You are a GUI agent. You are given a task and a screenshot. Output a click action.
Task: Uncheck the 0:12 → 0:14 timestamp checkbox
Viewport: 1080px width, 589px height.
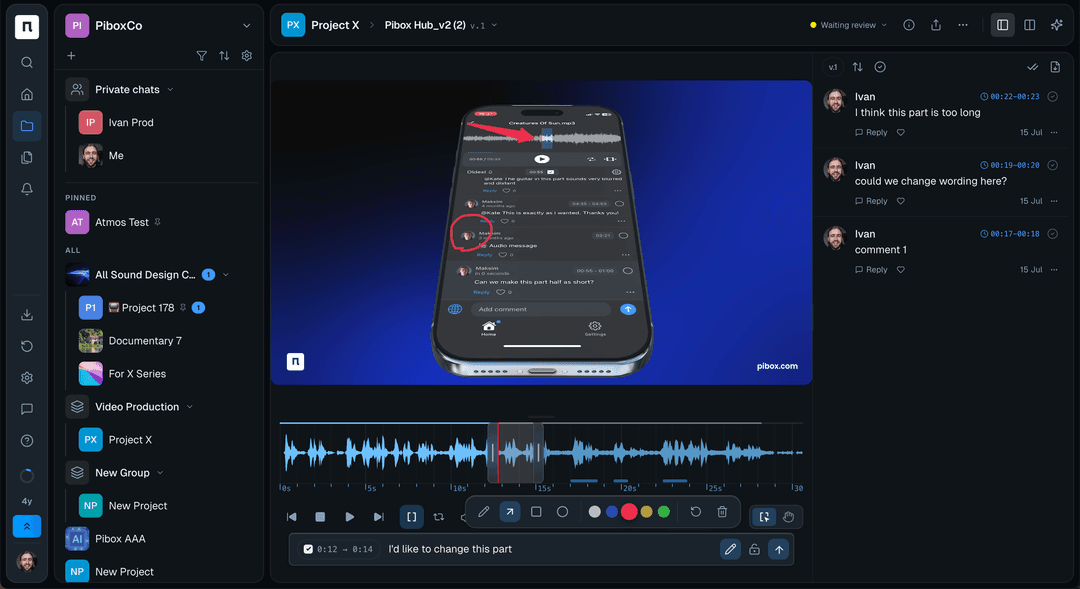coord(308,549)
